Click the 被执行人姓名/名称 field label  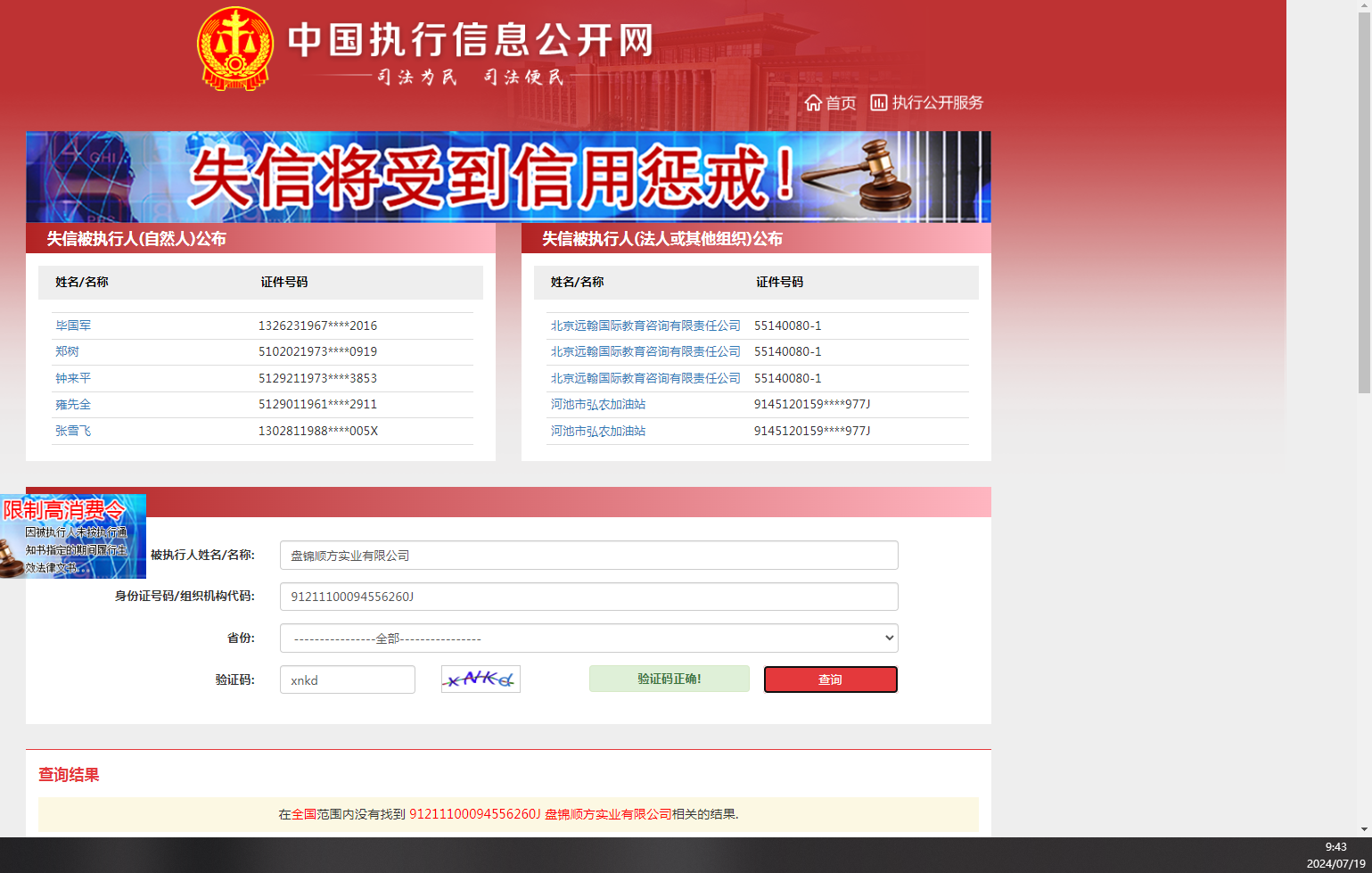coord(202,555)
